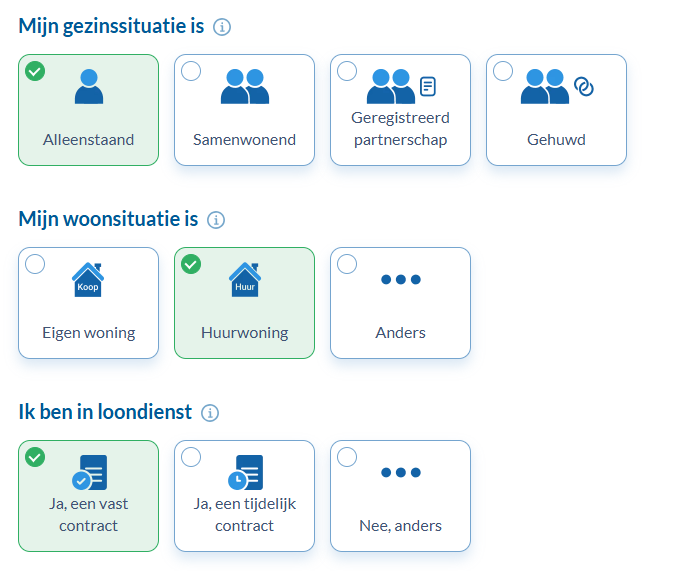
Task: Select the Nee, anders radio button
Action: point(347,457)
